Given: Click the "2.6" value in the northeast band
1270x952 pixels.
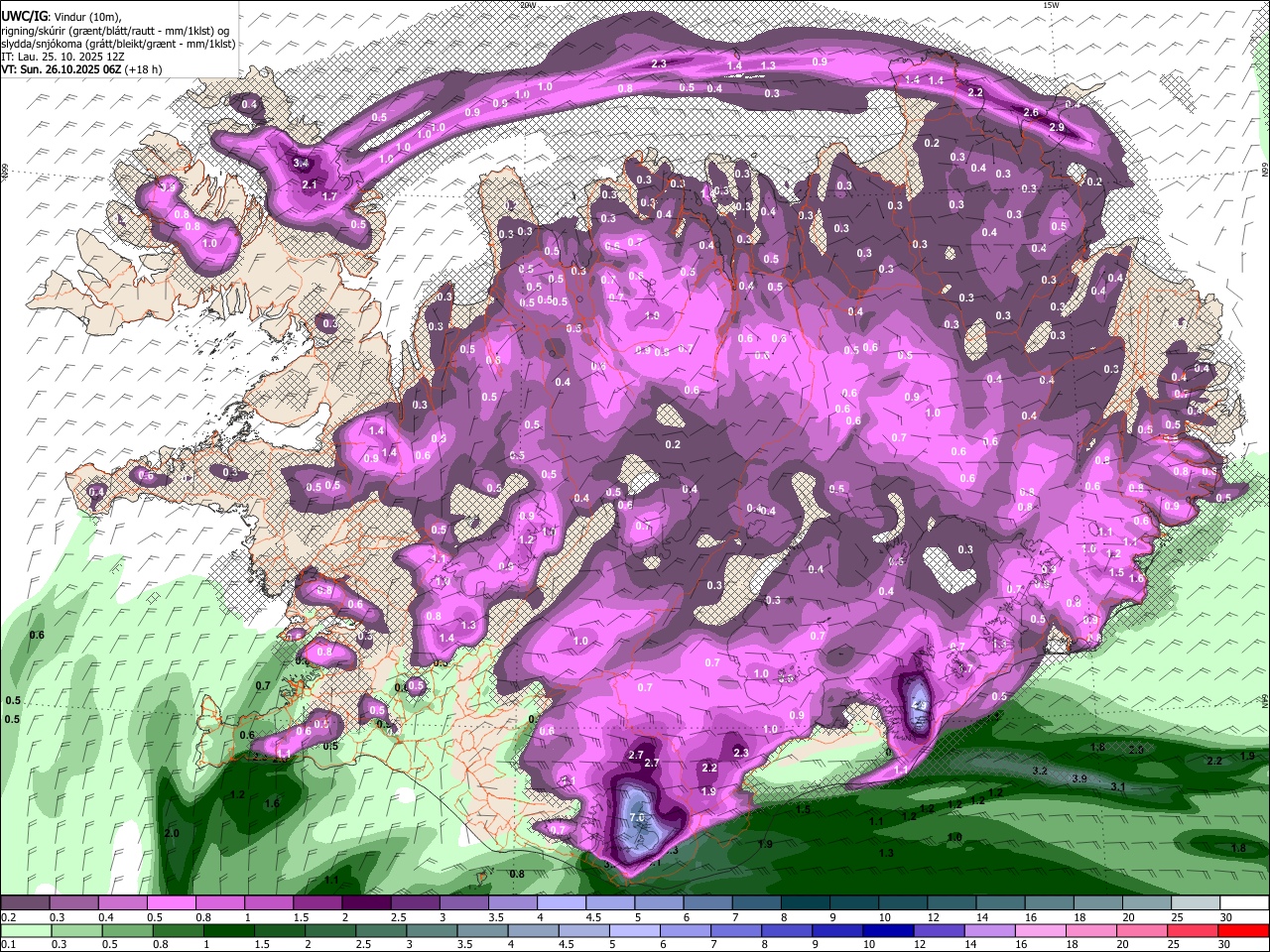Looking at the screenshot, I should [x=1030, y=112].
